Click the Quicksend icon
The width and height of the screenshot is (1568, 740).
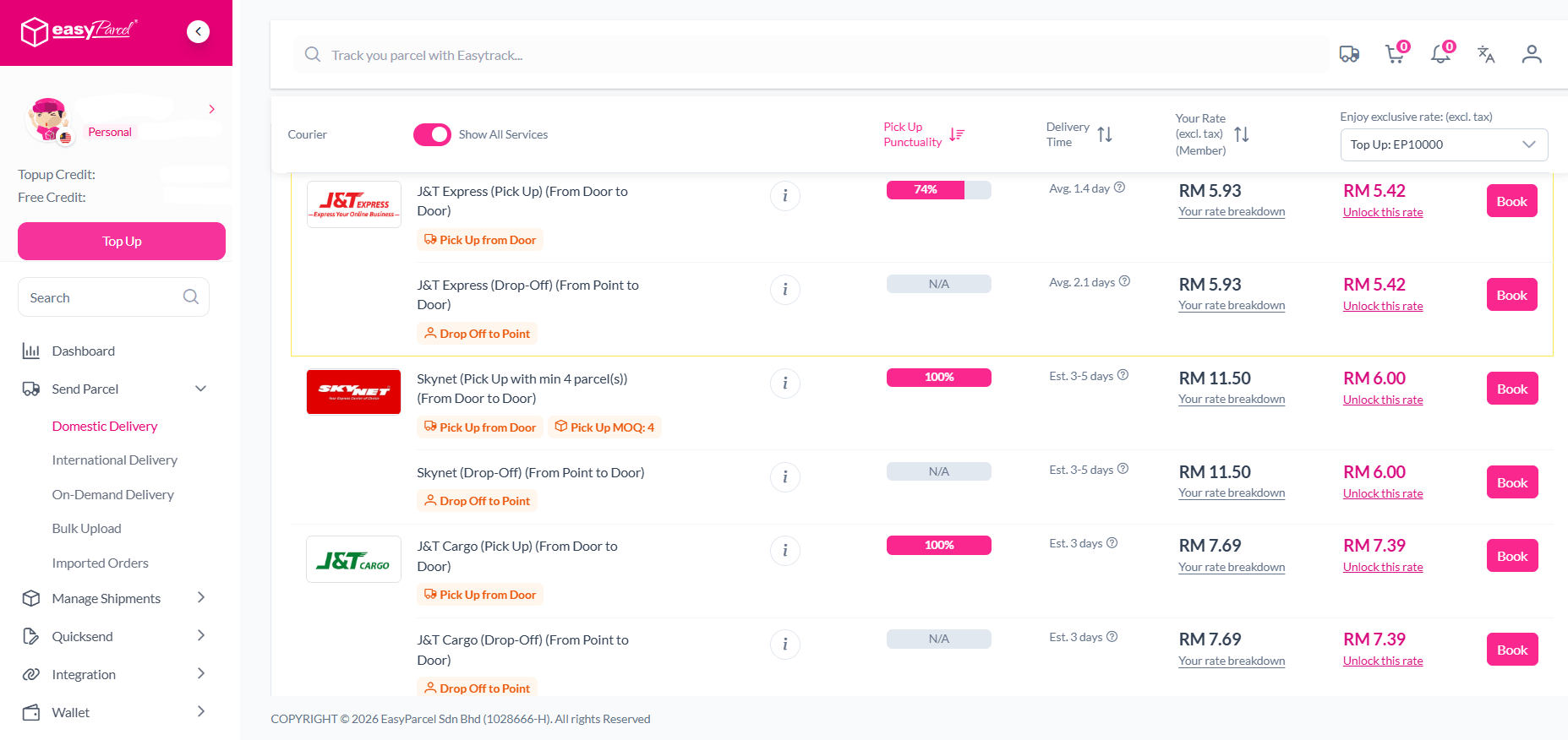31,636
